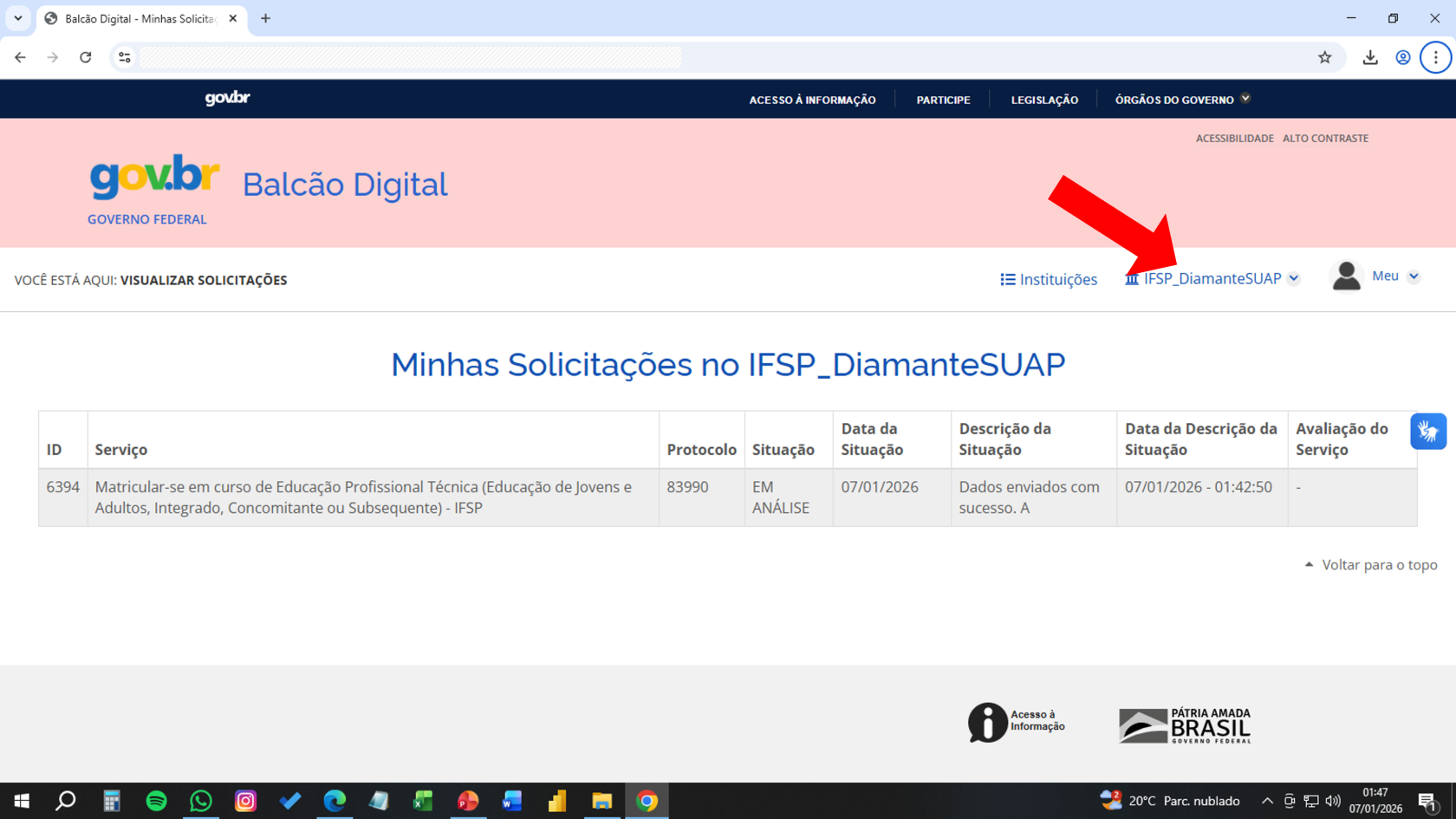This screenshot has width=1456, height=819.
Task: Open WhatsApp from the taskbar
Action: (200, 801)
